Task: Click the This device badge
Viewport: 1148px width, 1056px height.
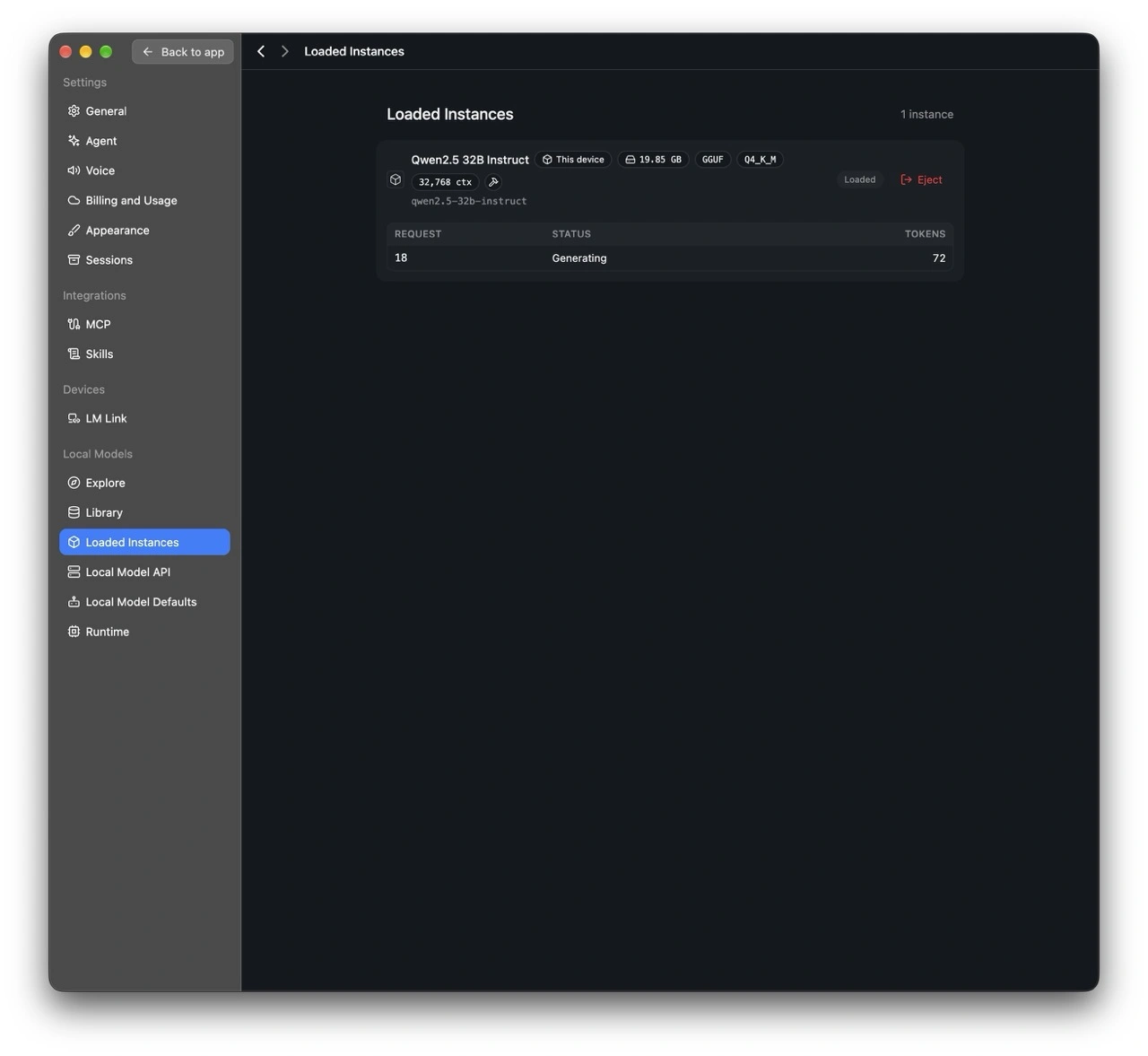Action: pyautogui.click(x=573, y=160)
